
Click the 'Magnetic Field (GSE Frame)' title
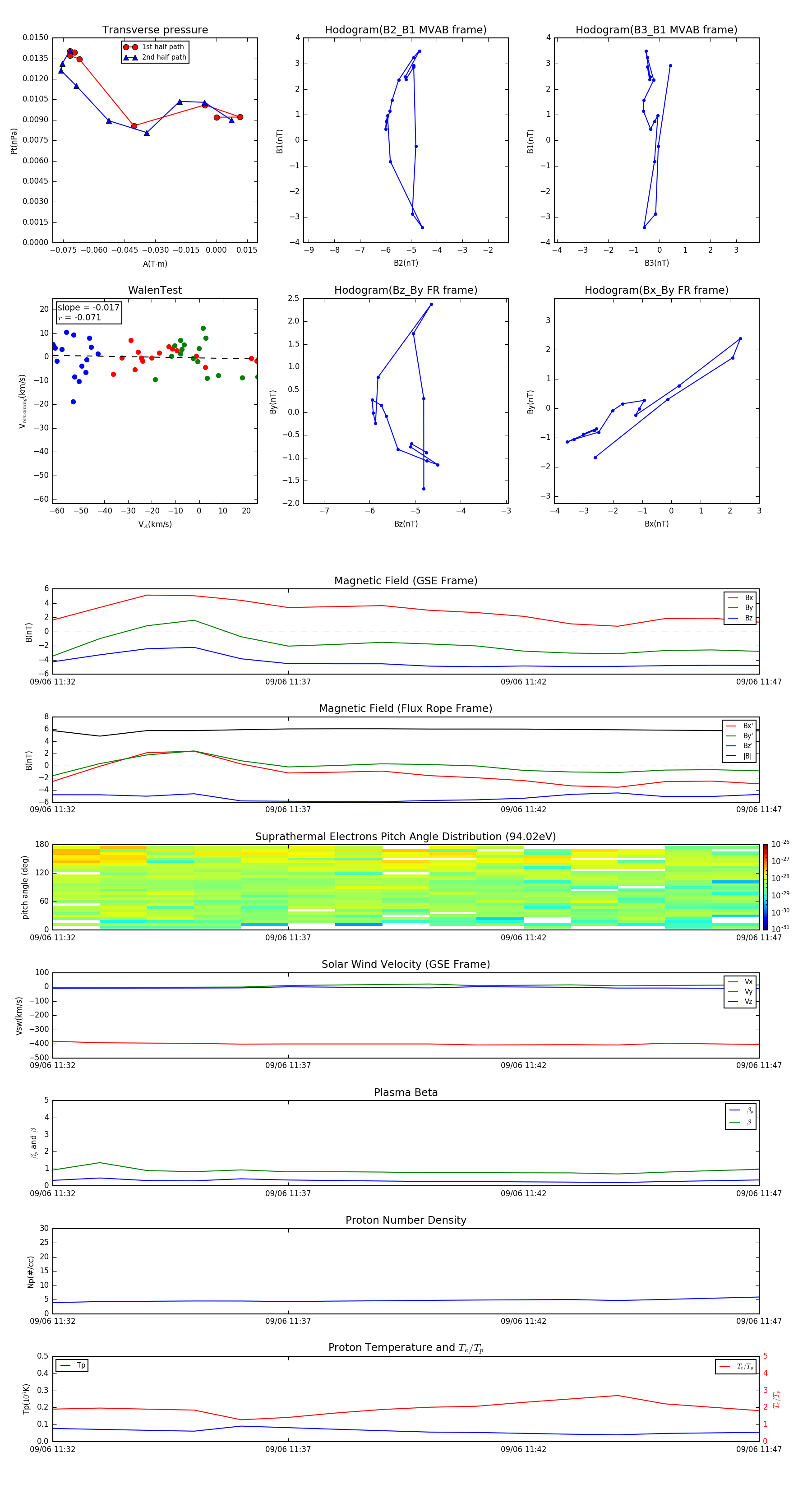coord(406,581)
